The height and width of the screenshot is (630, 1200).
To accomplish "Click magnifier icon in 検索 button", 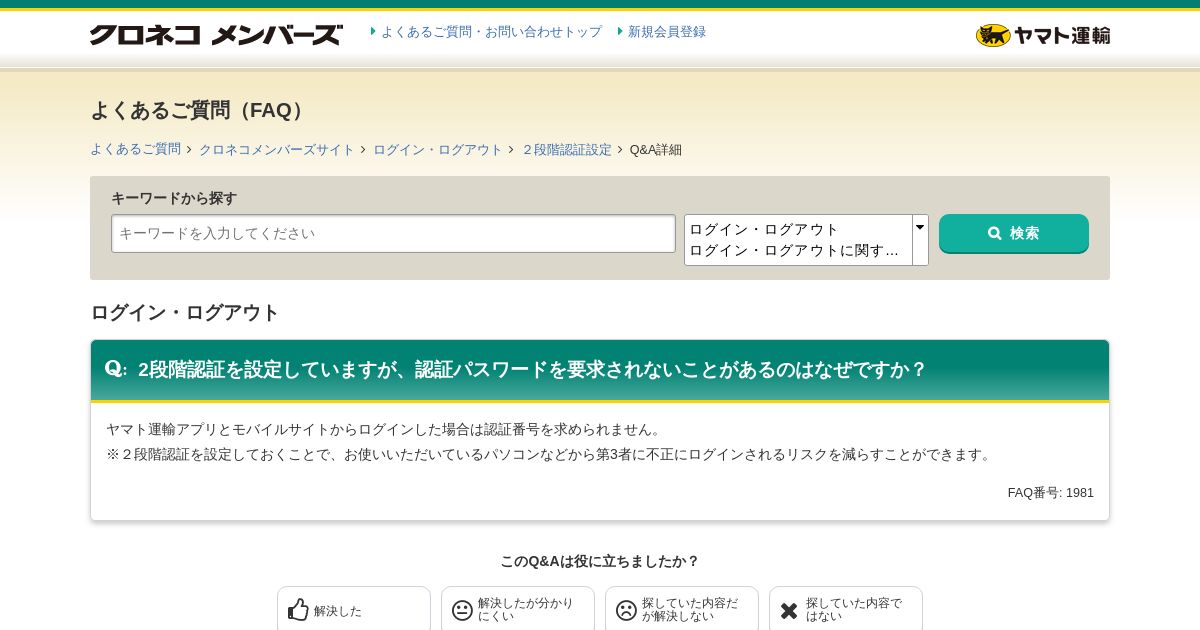I will [x=995, y=233].
